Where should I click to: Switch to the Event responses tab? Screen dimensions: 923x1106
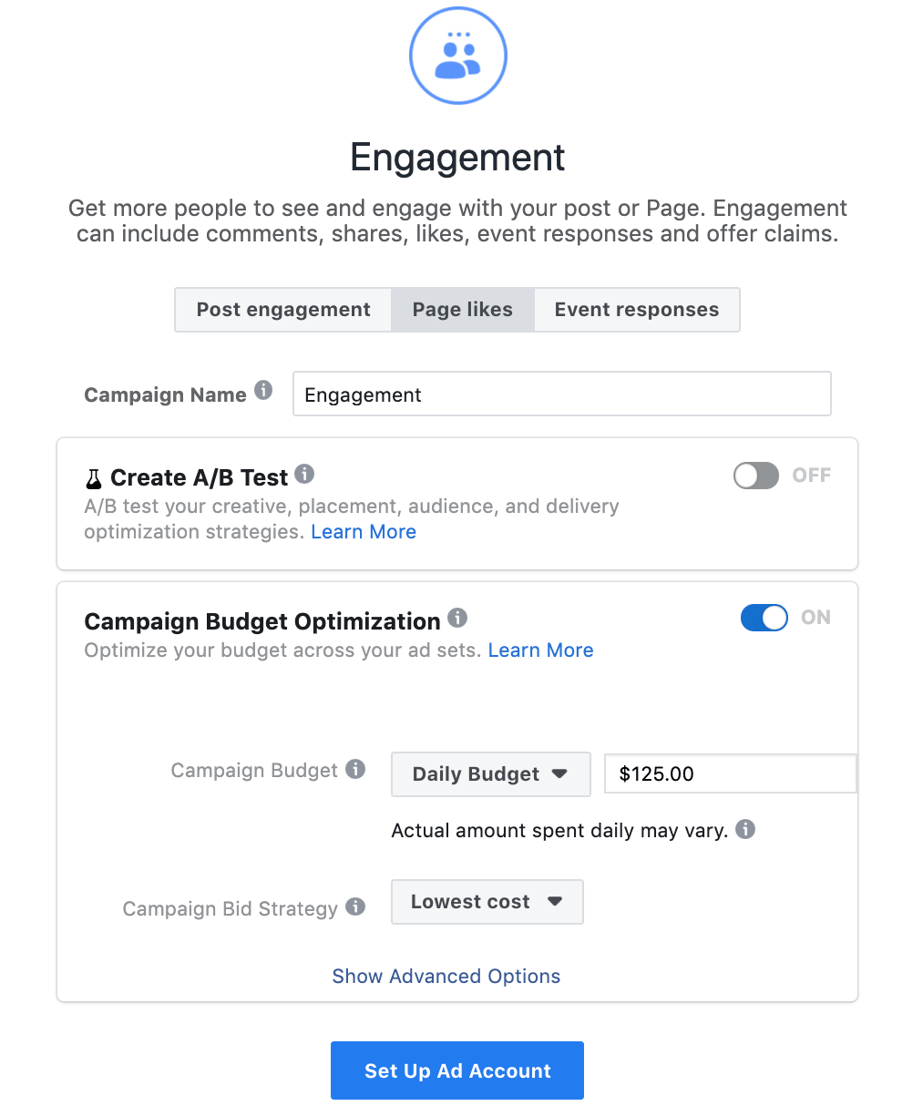click(x=636, y=310)
